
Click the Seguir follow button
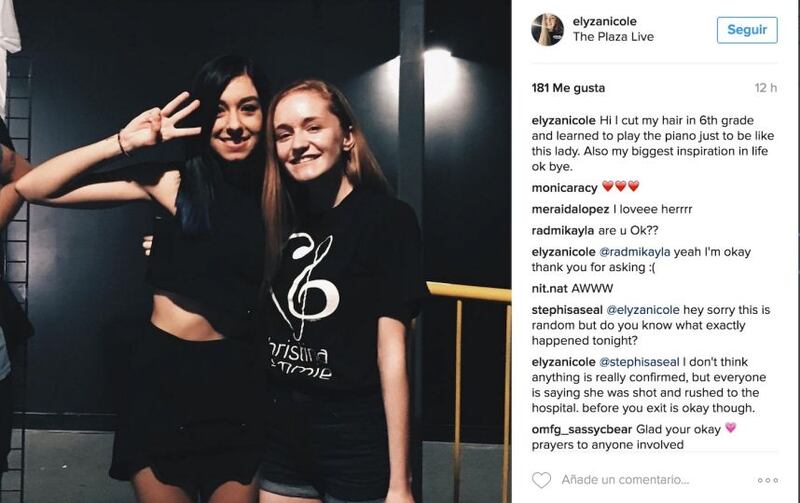tap(747, 30)
